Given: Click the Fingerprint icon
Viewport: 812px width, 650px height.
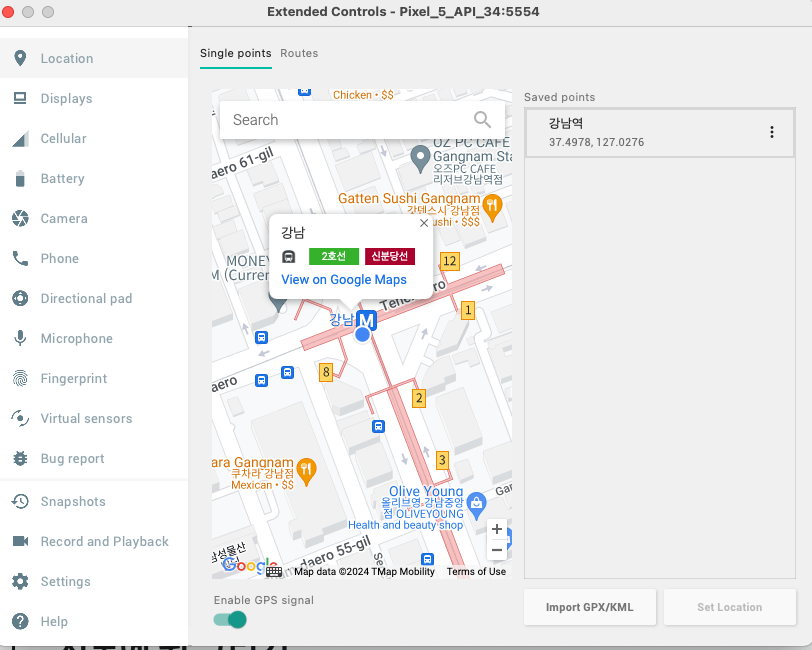Looking at the screenshot, I should pyautogui.click(x=20, y=378).
